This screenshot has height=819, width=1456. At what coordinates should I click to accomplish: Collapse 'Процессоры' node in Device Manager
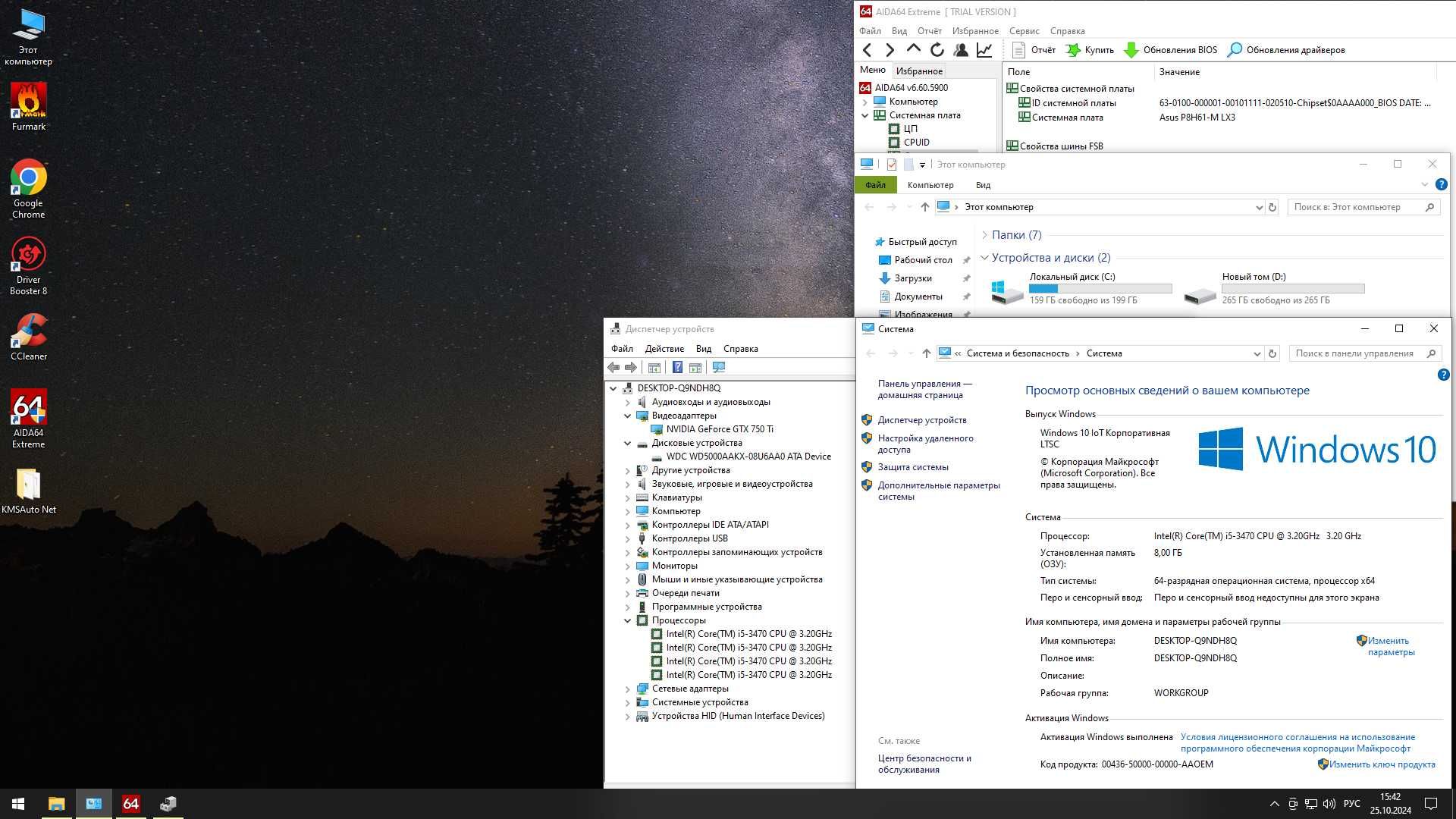click(627, 620)
